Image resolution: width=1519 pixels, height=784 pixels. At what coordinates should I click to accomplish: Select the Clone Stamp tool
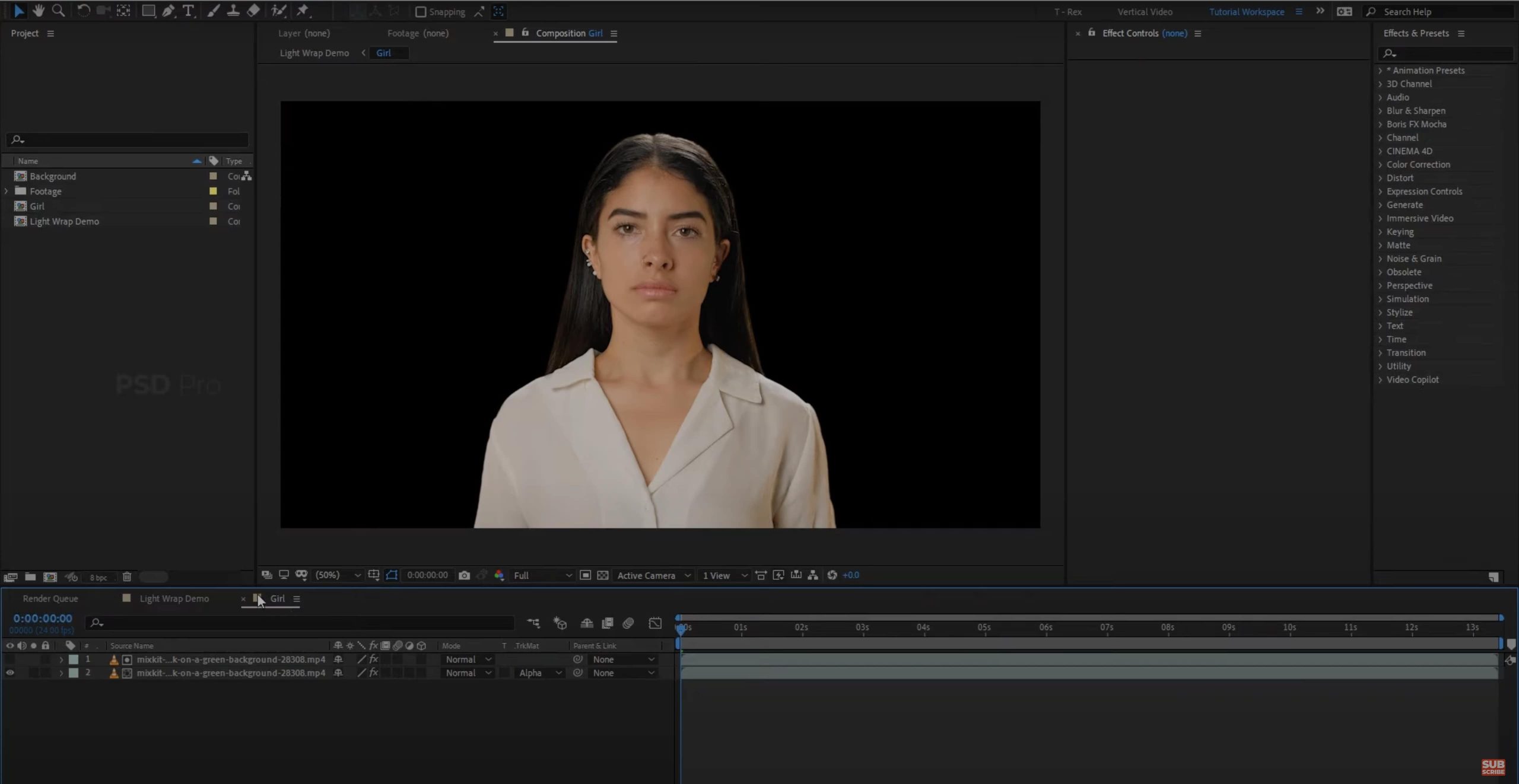click(x=233, y=11)
